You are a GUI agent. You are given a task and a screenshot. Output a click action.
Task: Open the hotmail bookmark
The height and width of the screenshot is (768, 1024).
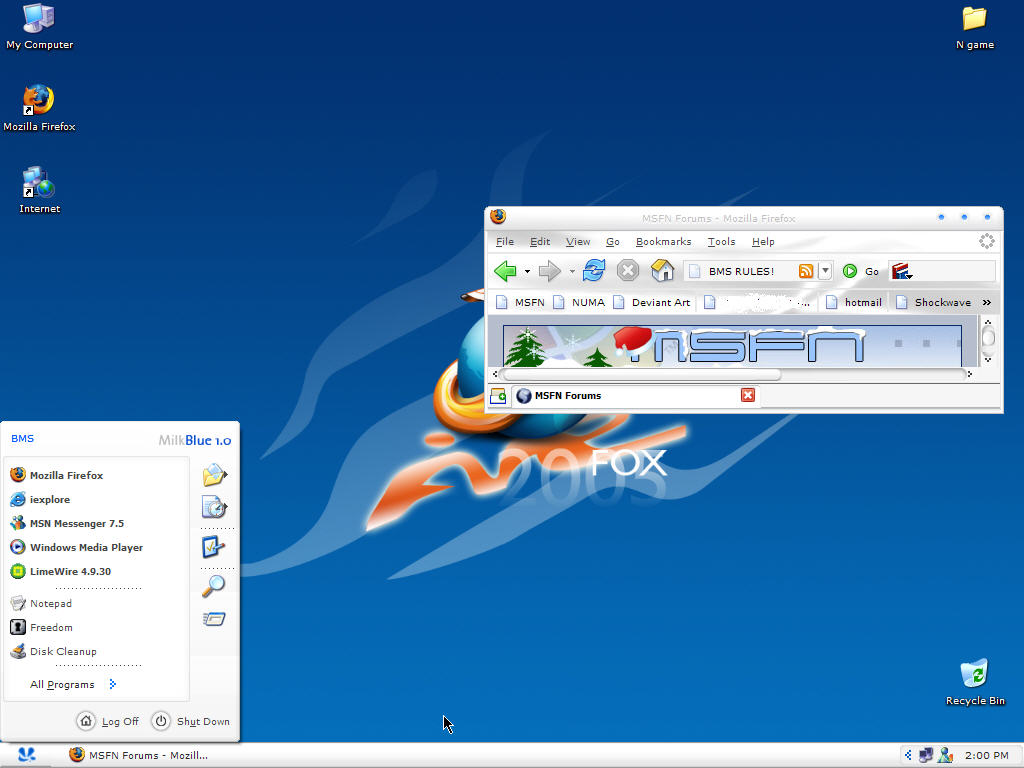(854, 302)
